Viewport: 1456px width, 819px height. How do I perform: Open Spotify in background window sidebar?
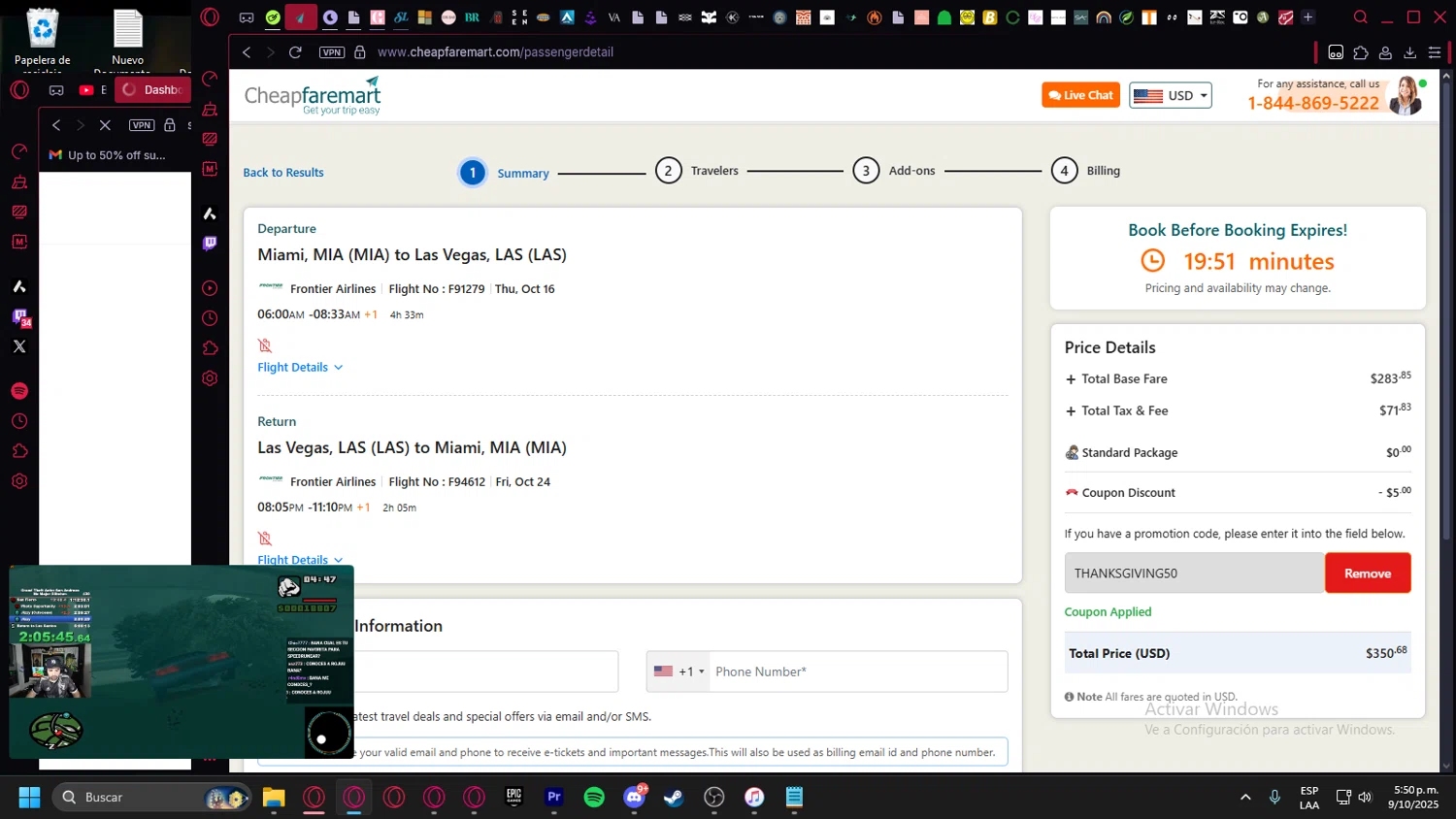coord(19,391)
